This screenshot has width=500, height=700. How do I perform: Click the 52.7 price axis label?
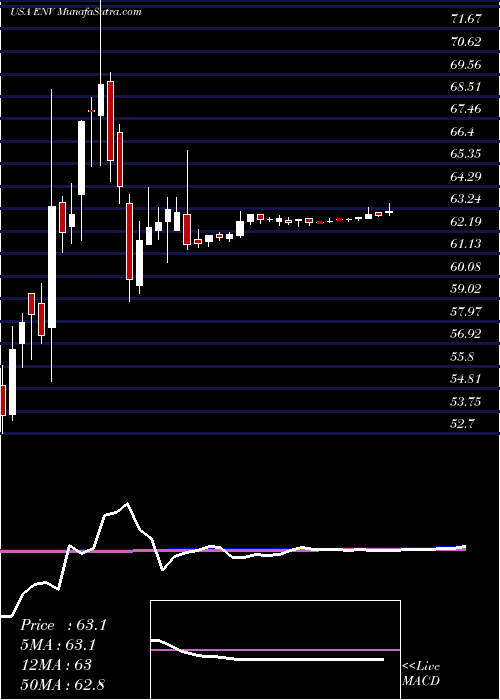pos(462,423)
